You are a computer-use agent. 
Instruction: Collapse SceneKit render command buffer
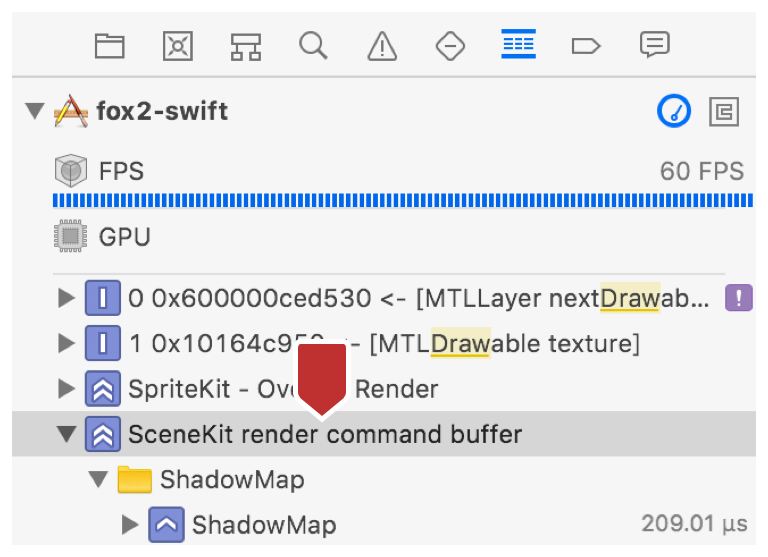(x=67, y=435)
